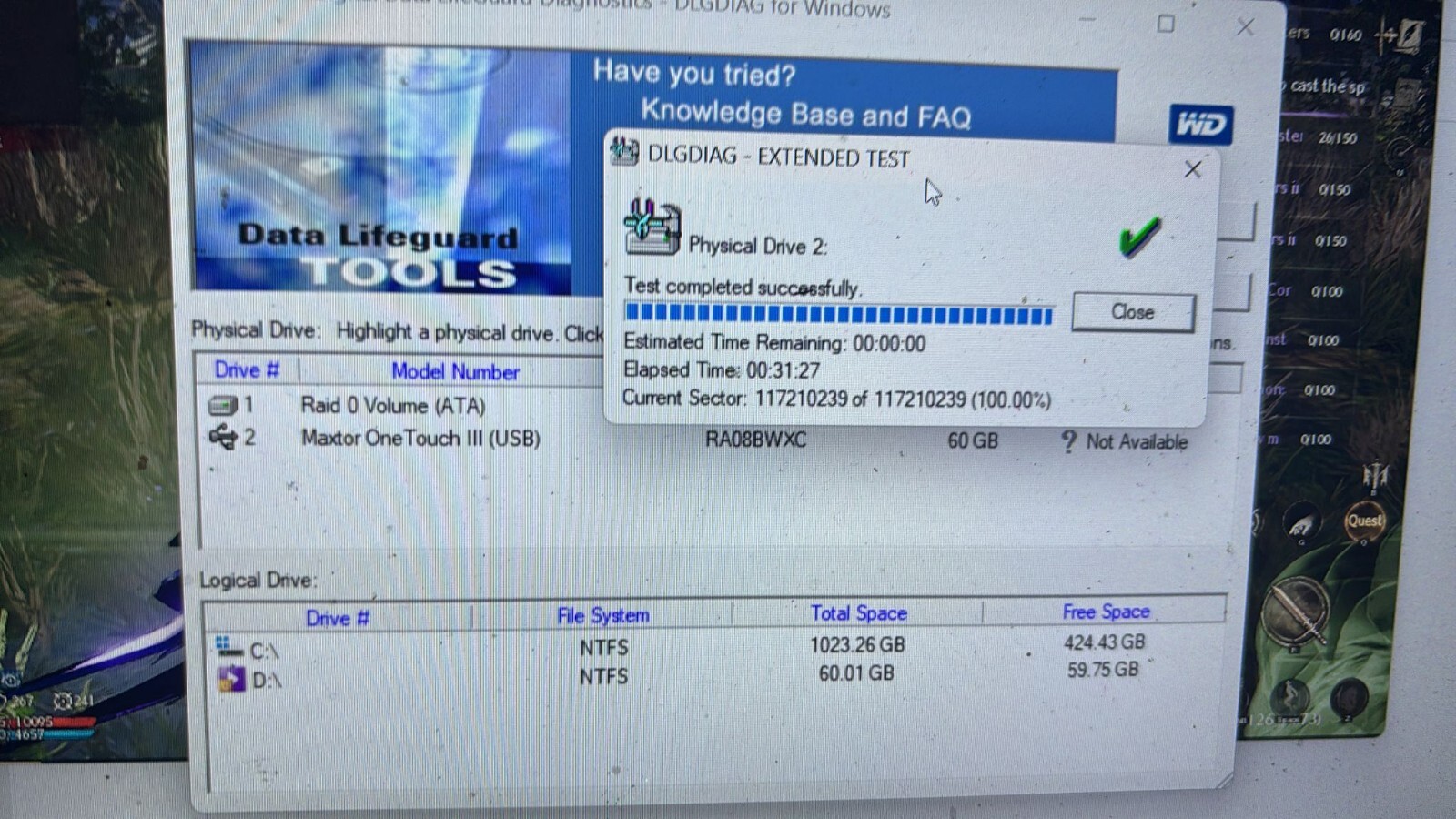Click the C:\ Windows drive icon
The height and width of the screenshot is (819, 1456).
pyautogui.click(x=229, y=647)
